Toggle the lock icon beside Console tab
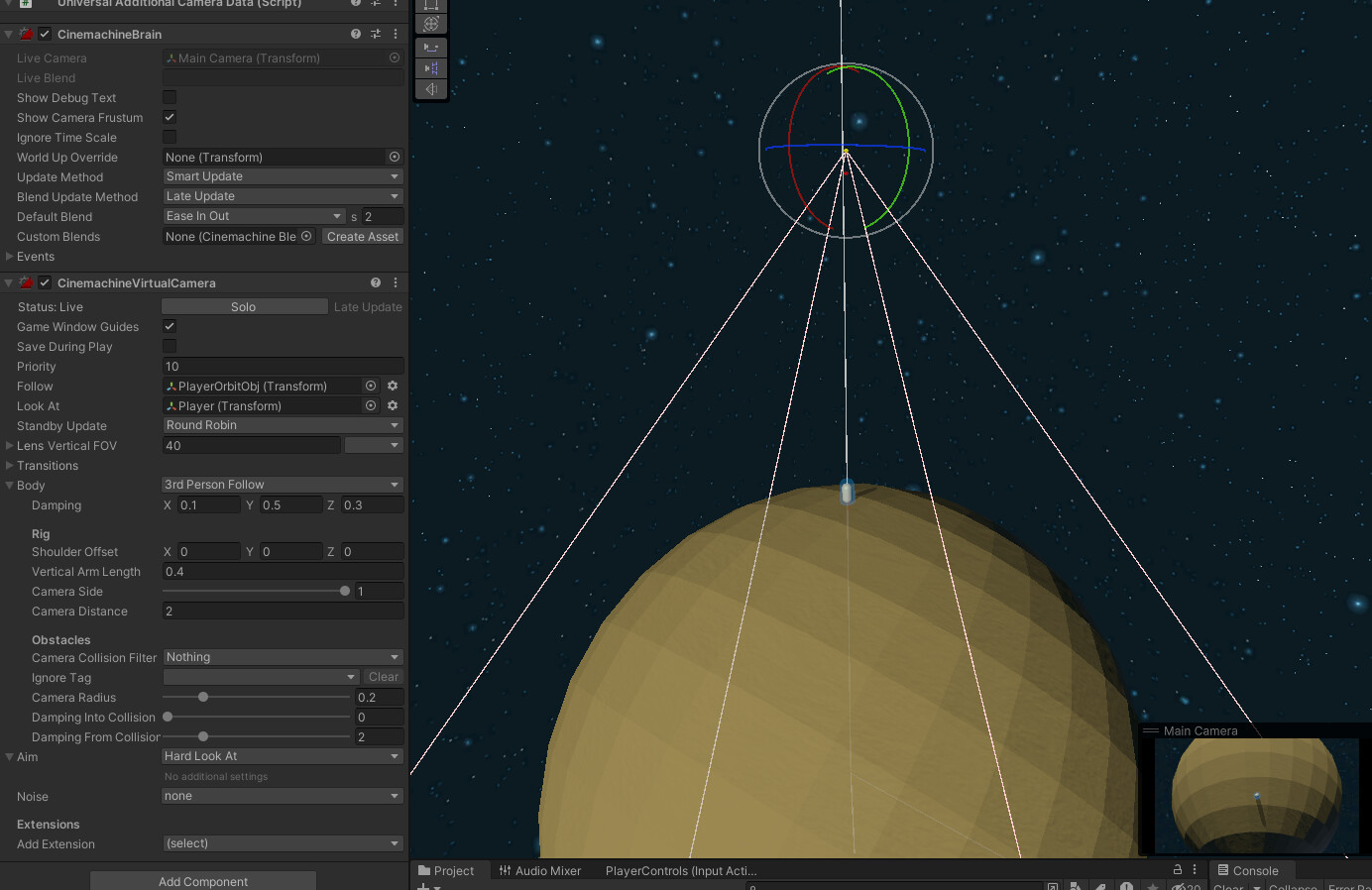 1178,869
